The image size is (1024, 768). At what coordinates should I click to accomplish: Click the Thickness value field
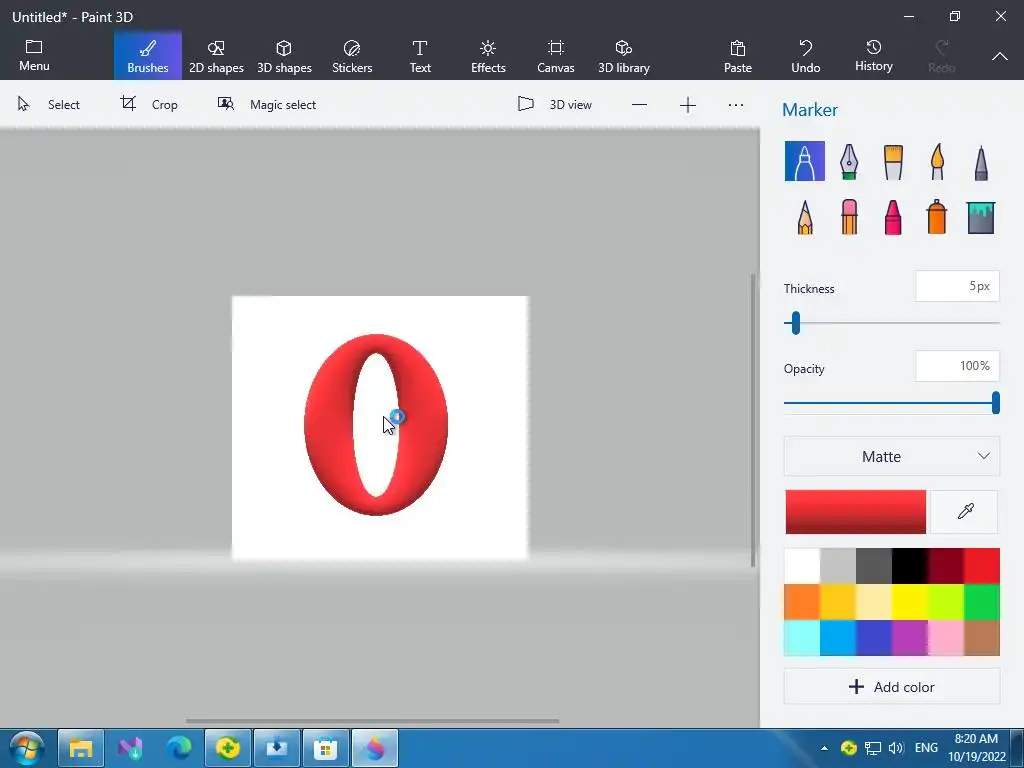click(x=957, y=286)
